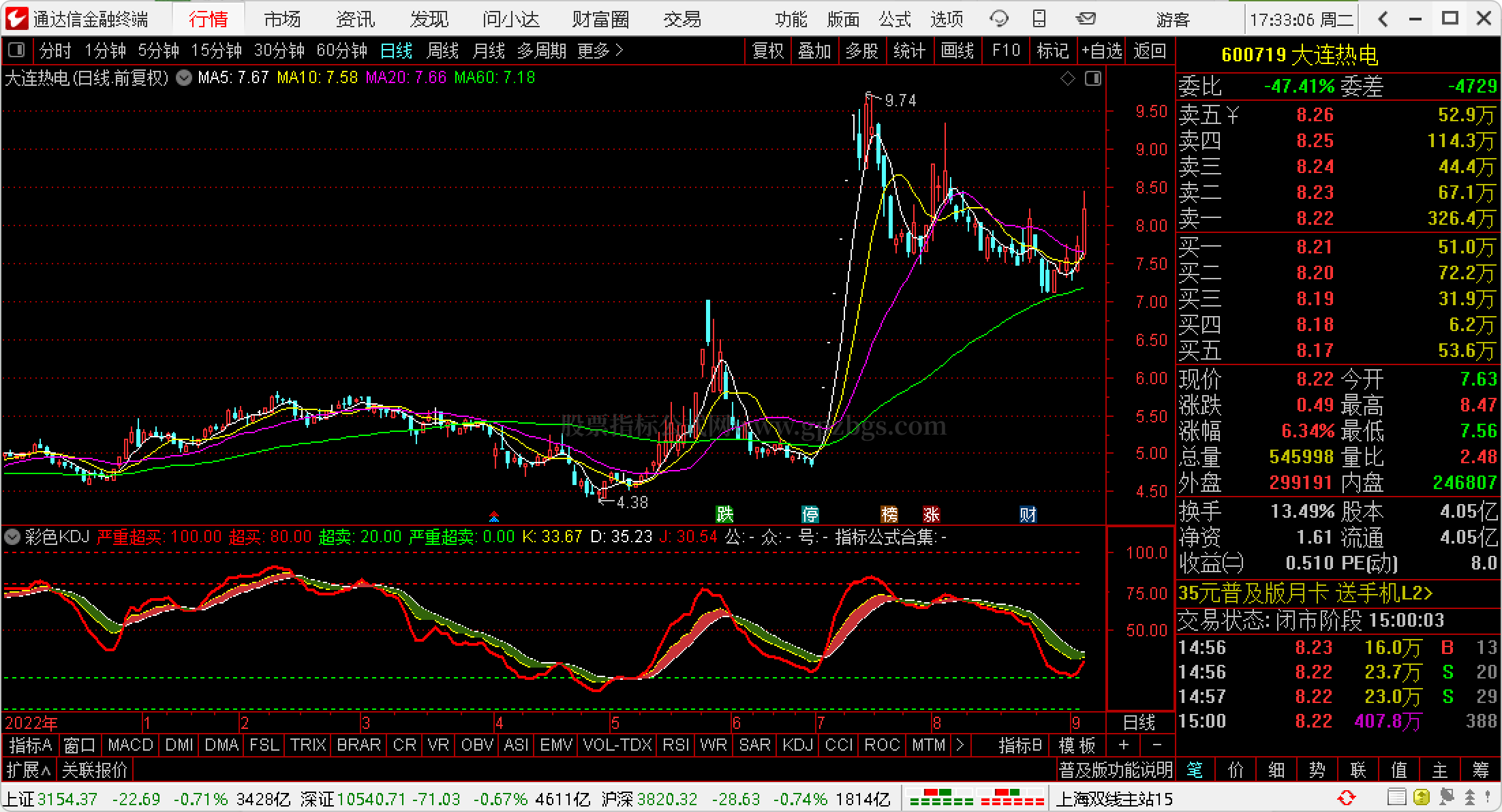Open the gear menu next to 大连热电(日线,前复权)
The width and height of the screenshot is (1502, 812).
184,78
